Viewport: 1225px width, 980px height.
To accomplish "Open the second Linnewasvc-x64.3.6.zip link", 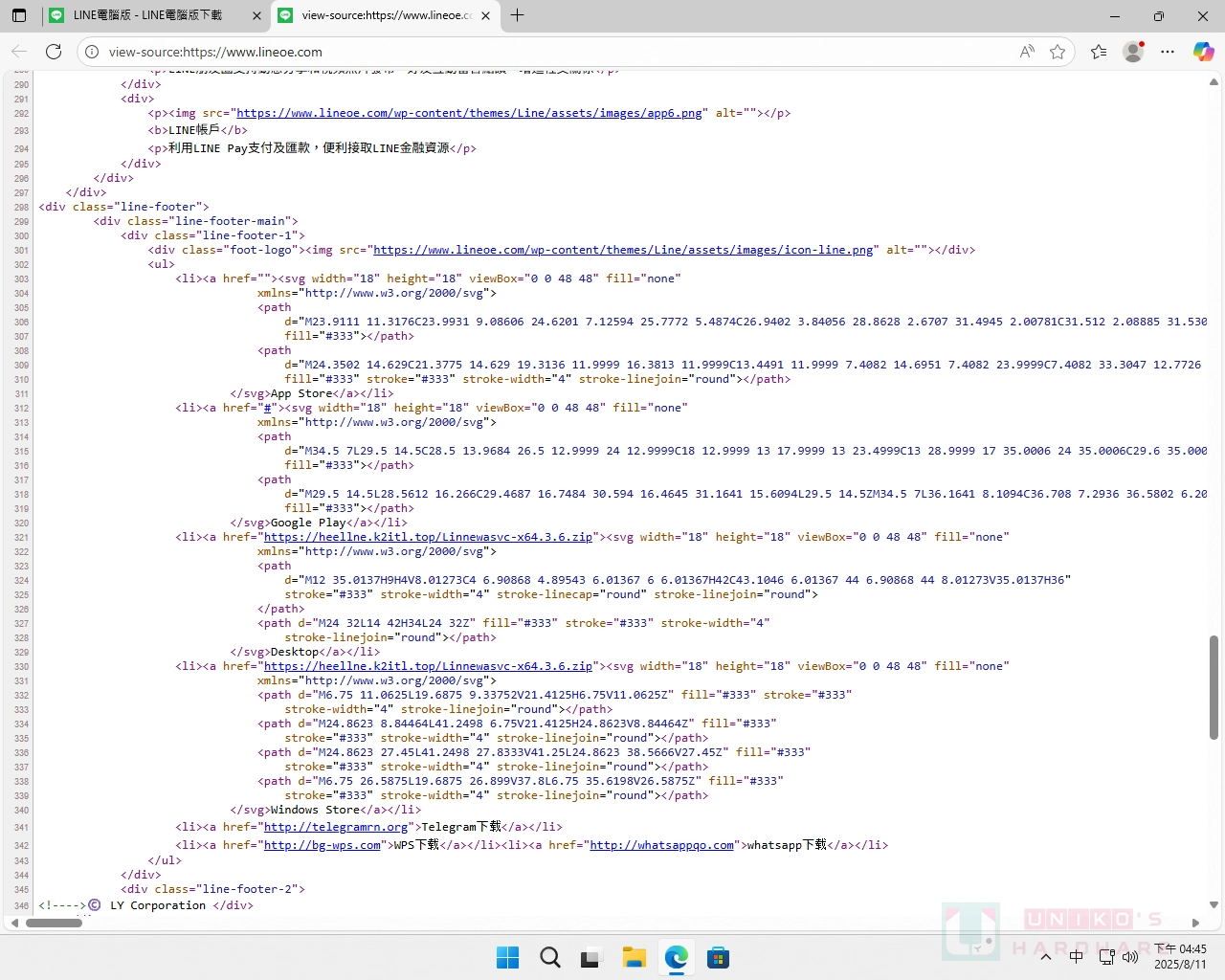I will (x=428, y=666).
